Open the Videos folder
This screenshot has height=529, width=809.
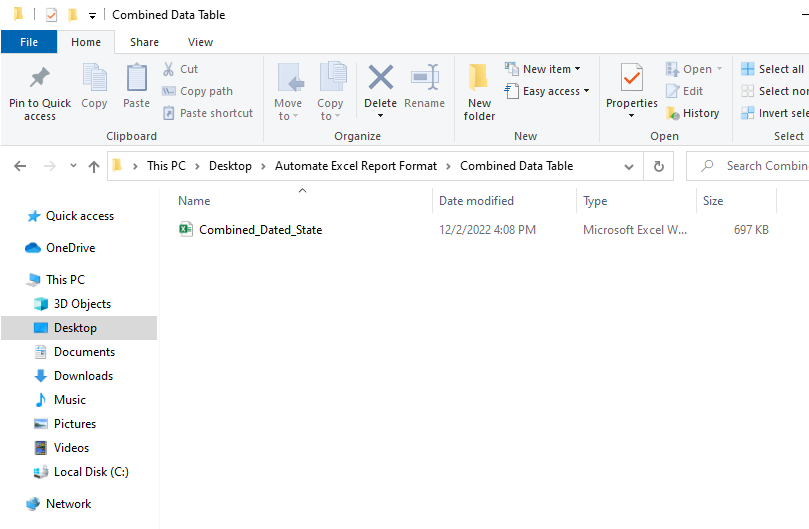(62, 448)
